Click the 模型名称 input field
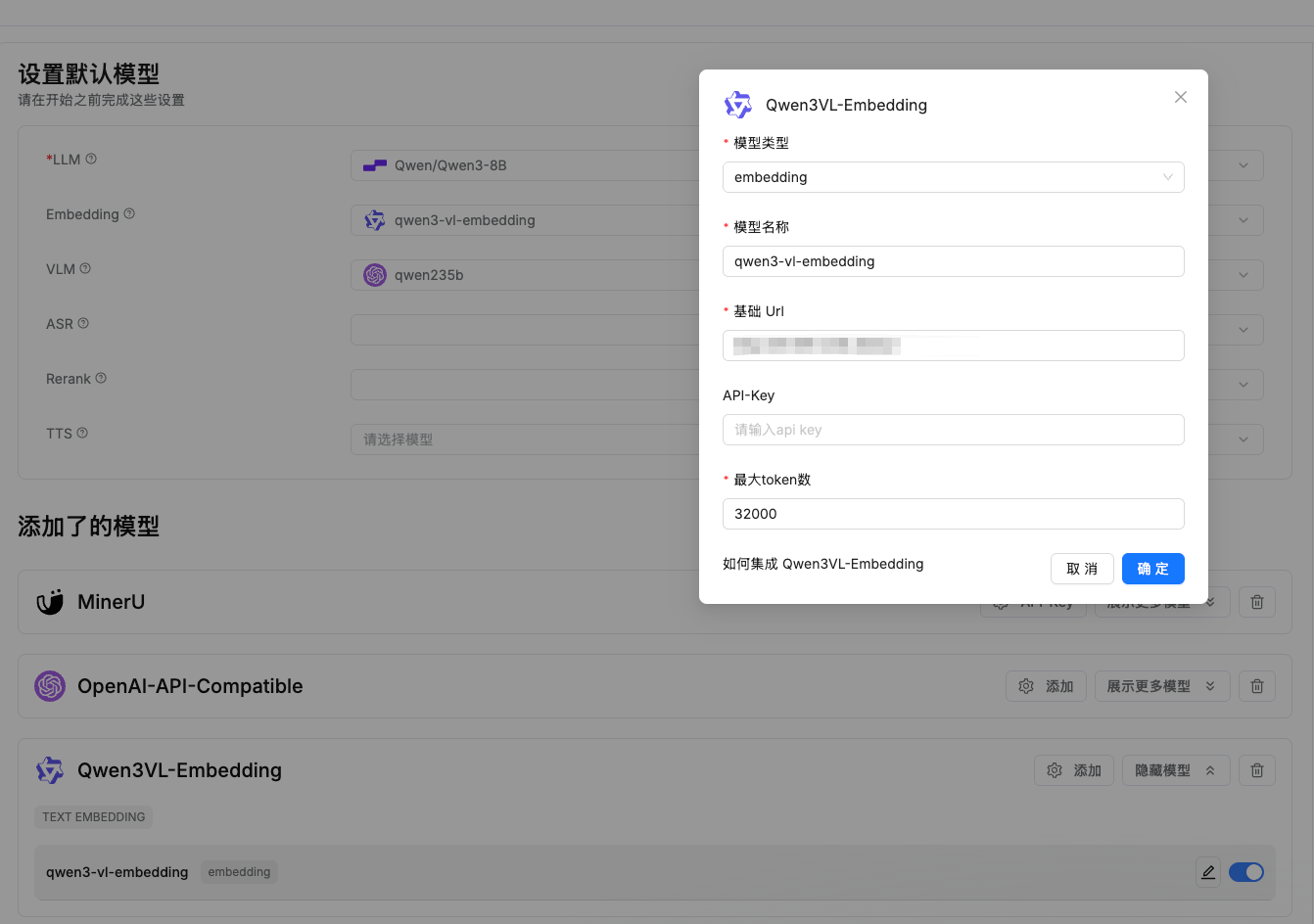 coord(953,261)
